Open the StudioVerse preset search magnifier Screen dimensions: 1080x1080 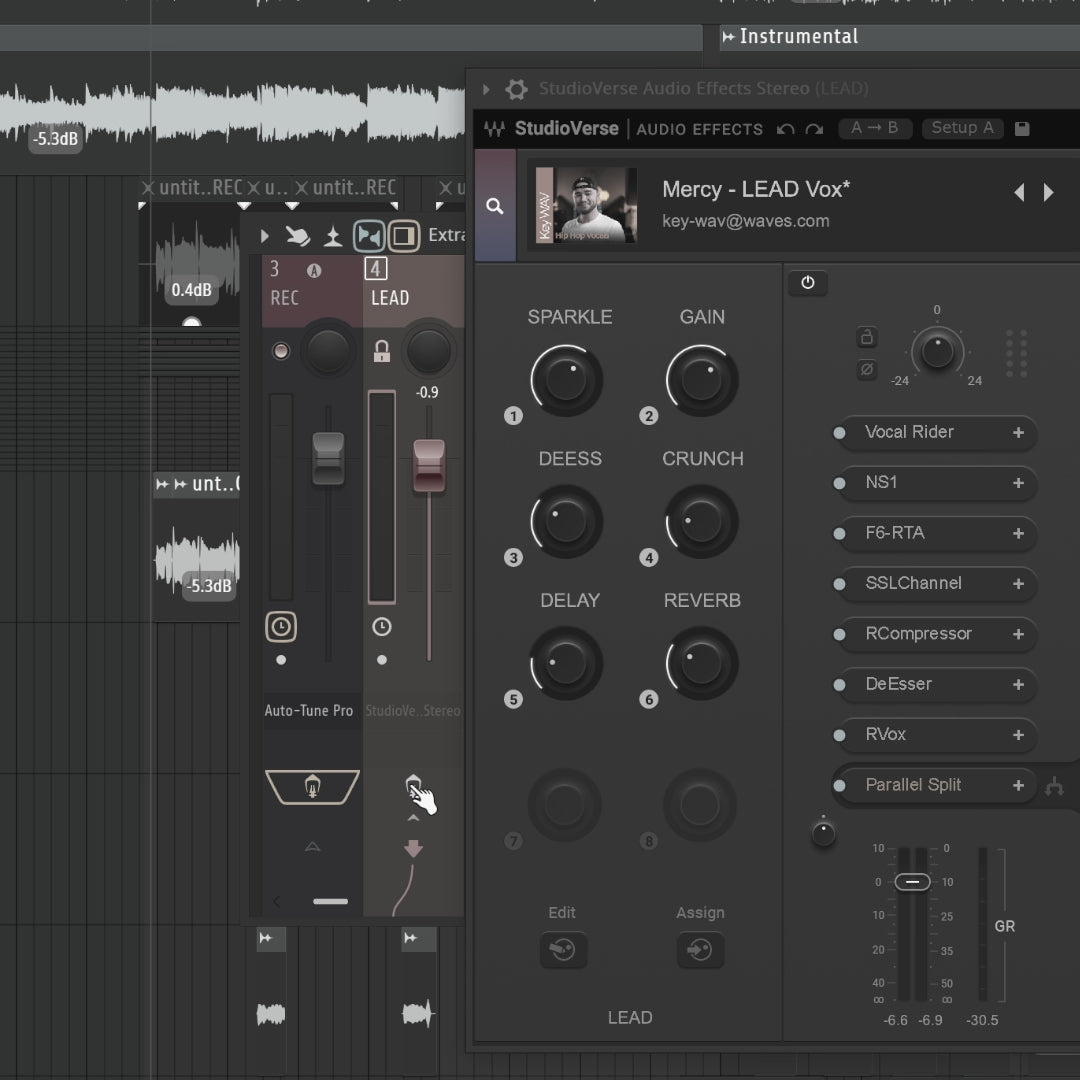494,206
